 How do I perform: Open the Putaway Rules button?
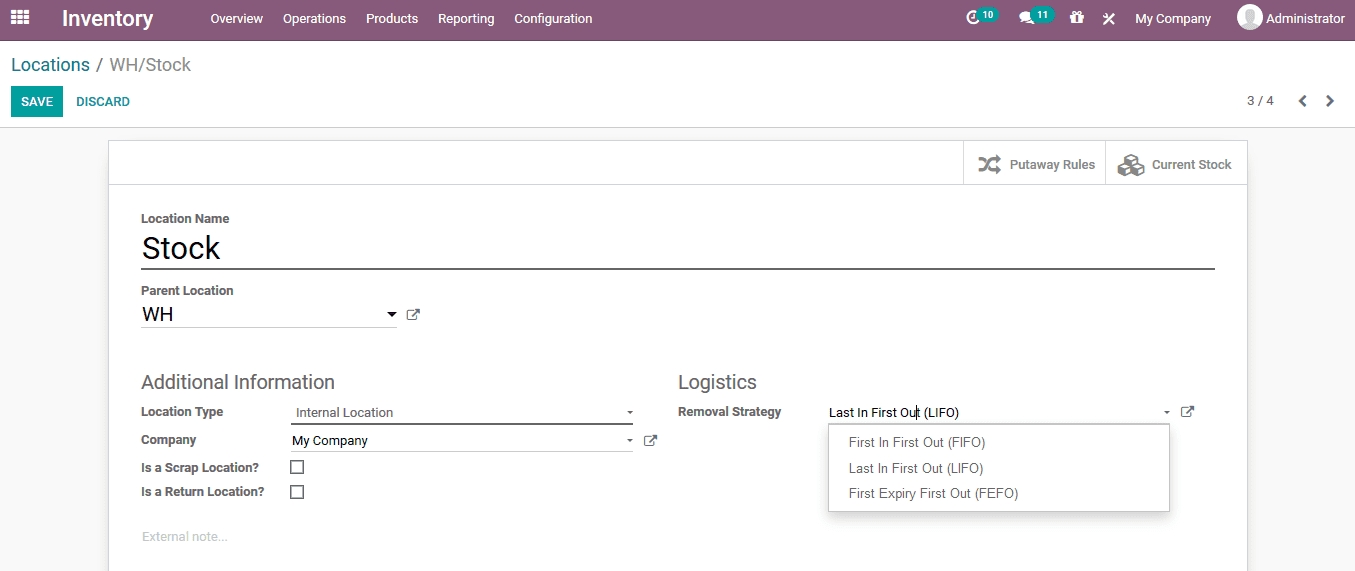tap(1035, 165)
